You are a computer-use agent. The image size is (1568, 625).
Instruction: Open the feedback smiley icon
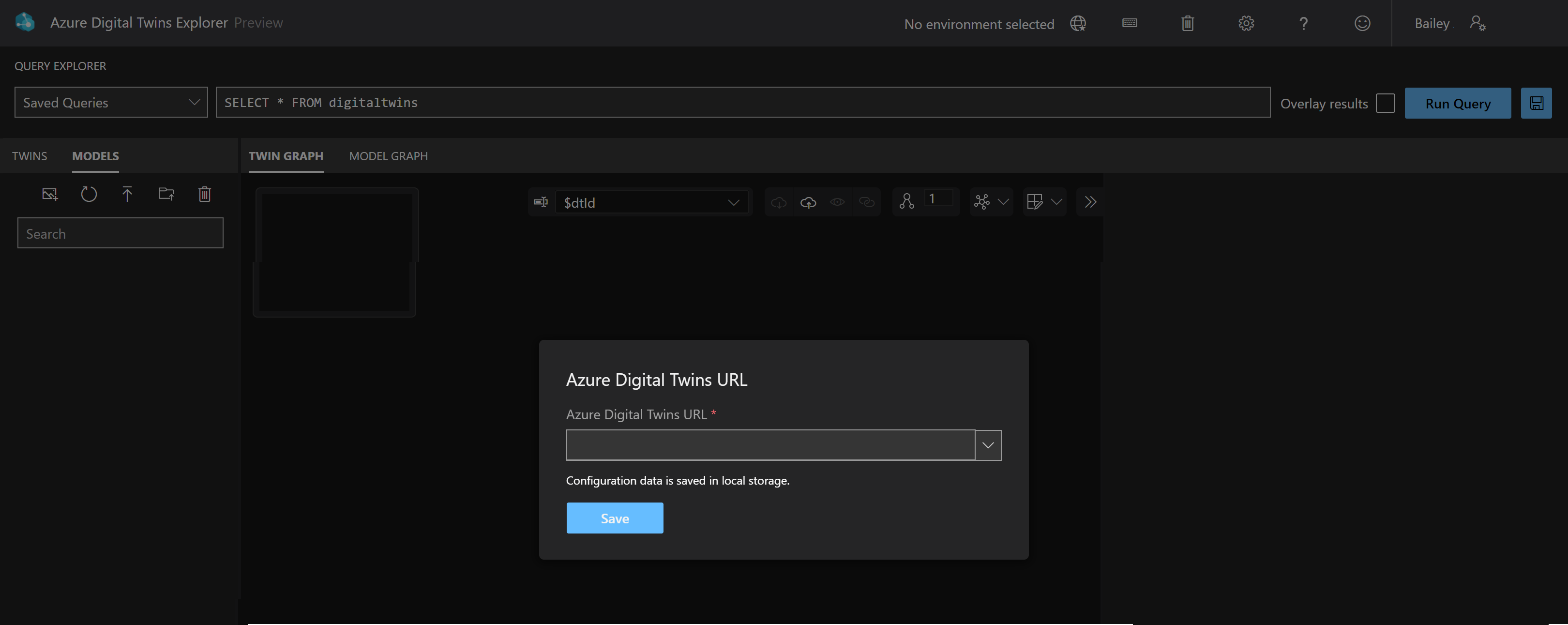1362,23
